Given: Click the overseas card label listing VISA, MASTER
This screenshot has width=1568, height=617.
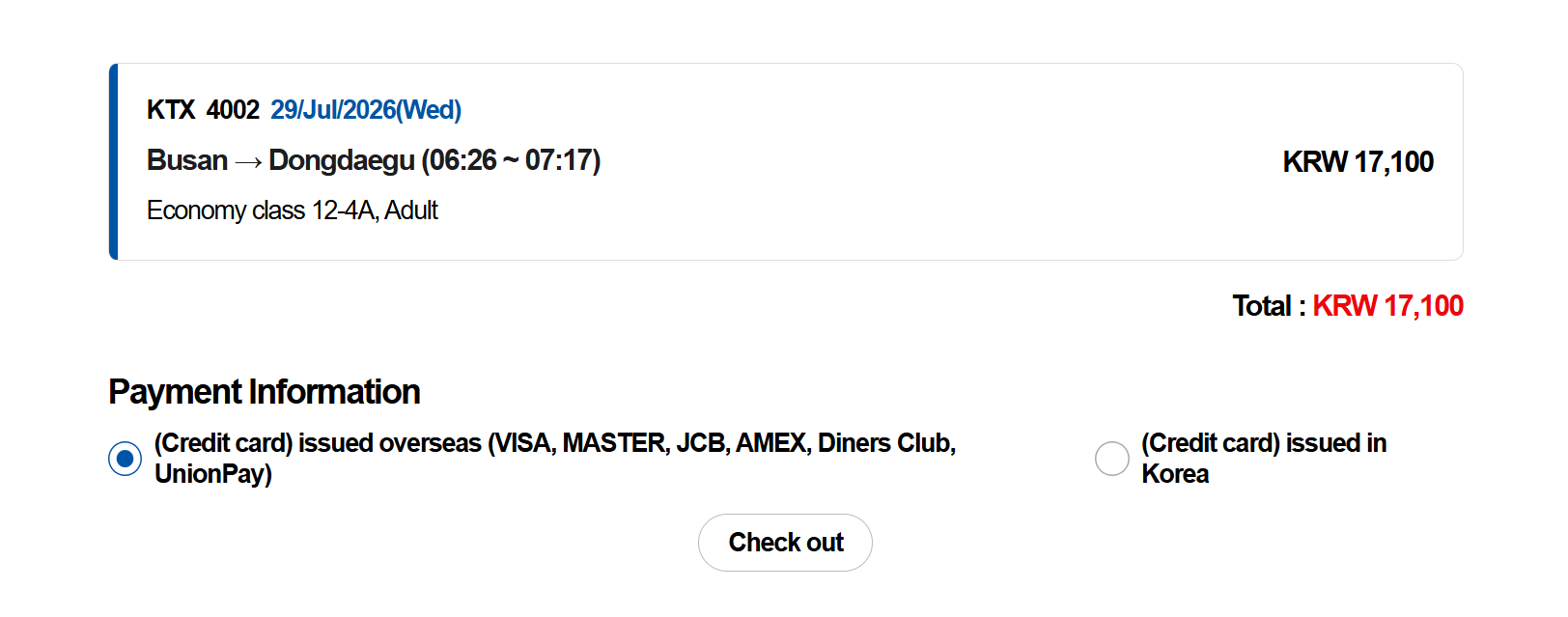Looking at the screenshot, I should point(555,459).
